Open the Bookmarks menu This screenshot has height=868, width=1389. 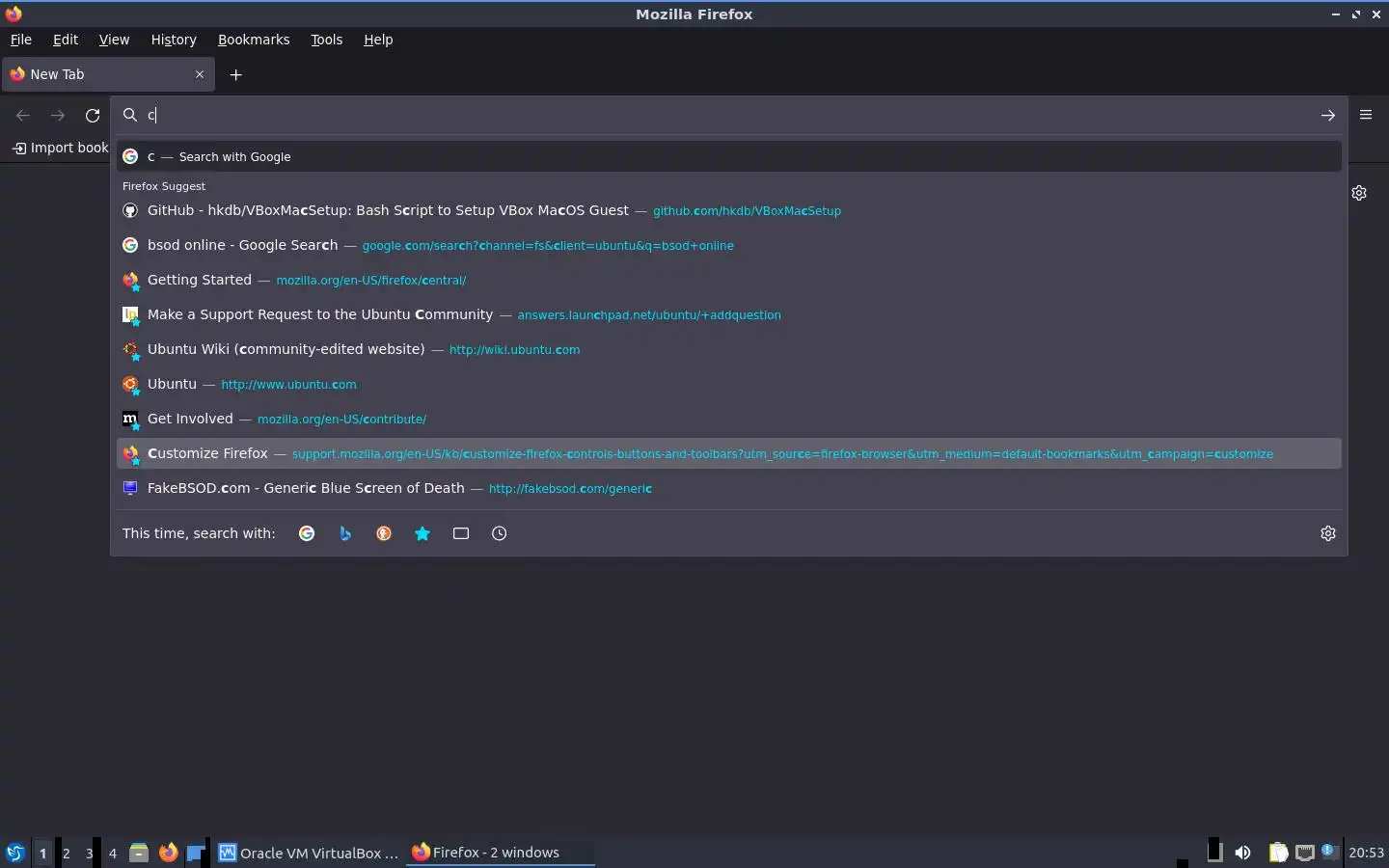coord(254,40)
